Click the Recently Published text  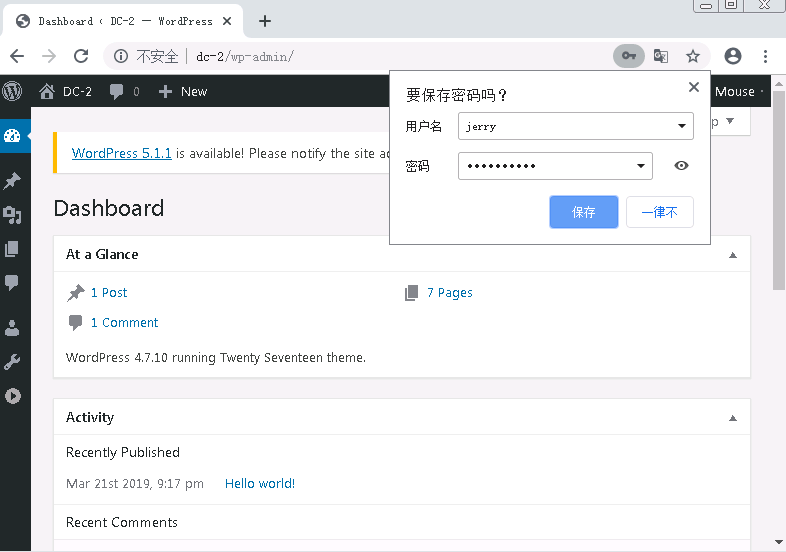tap(123, 452)
